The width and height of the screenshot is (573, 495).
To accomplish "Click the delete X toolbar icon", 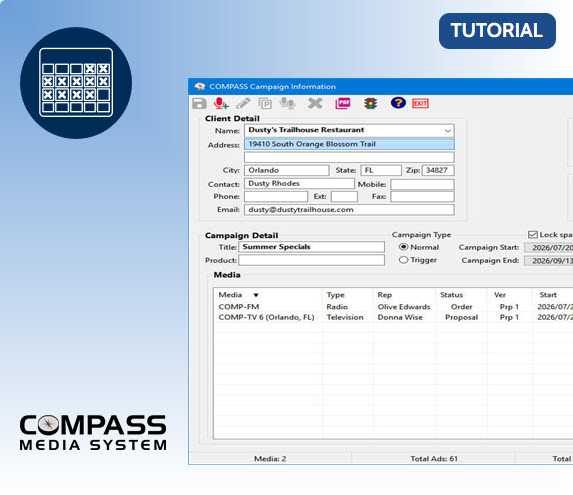I will pyautogui.click(x=315, y=103).
